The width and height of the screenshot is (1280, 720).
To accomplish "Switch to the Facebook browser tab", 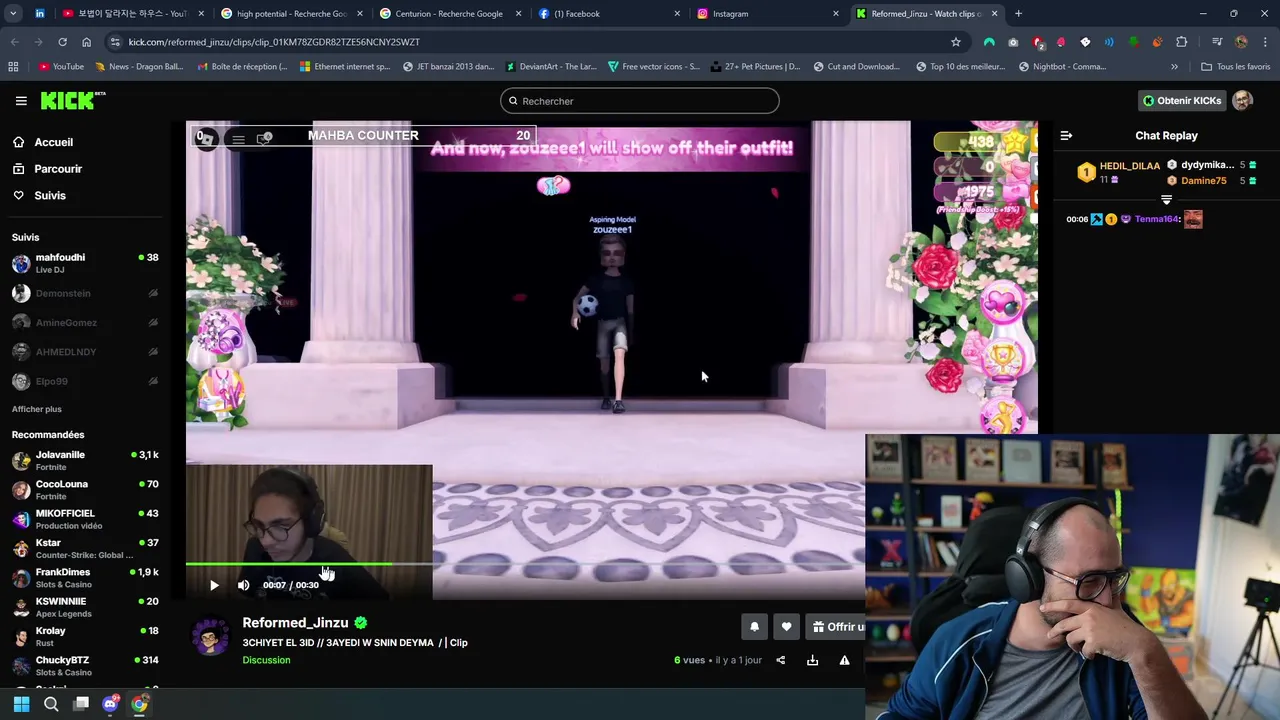I will click(x=607, y=14).
